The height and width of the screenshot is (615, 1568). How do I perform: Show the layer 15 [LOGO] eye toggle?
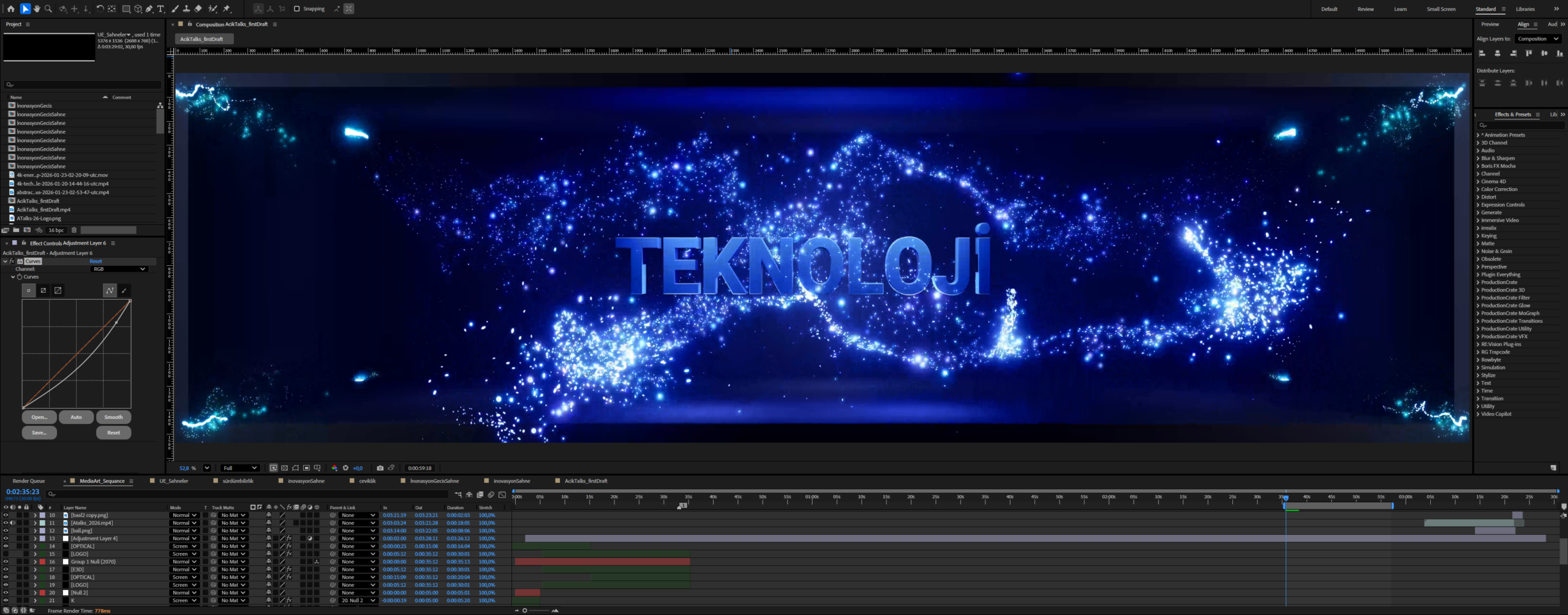pyautogui.click(x=6, y=554)
